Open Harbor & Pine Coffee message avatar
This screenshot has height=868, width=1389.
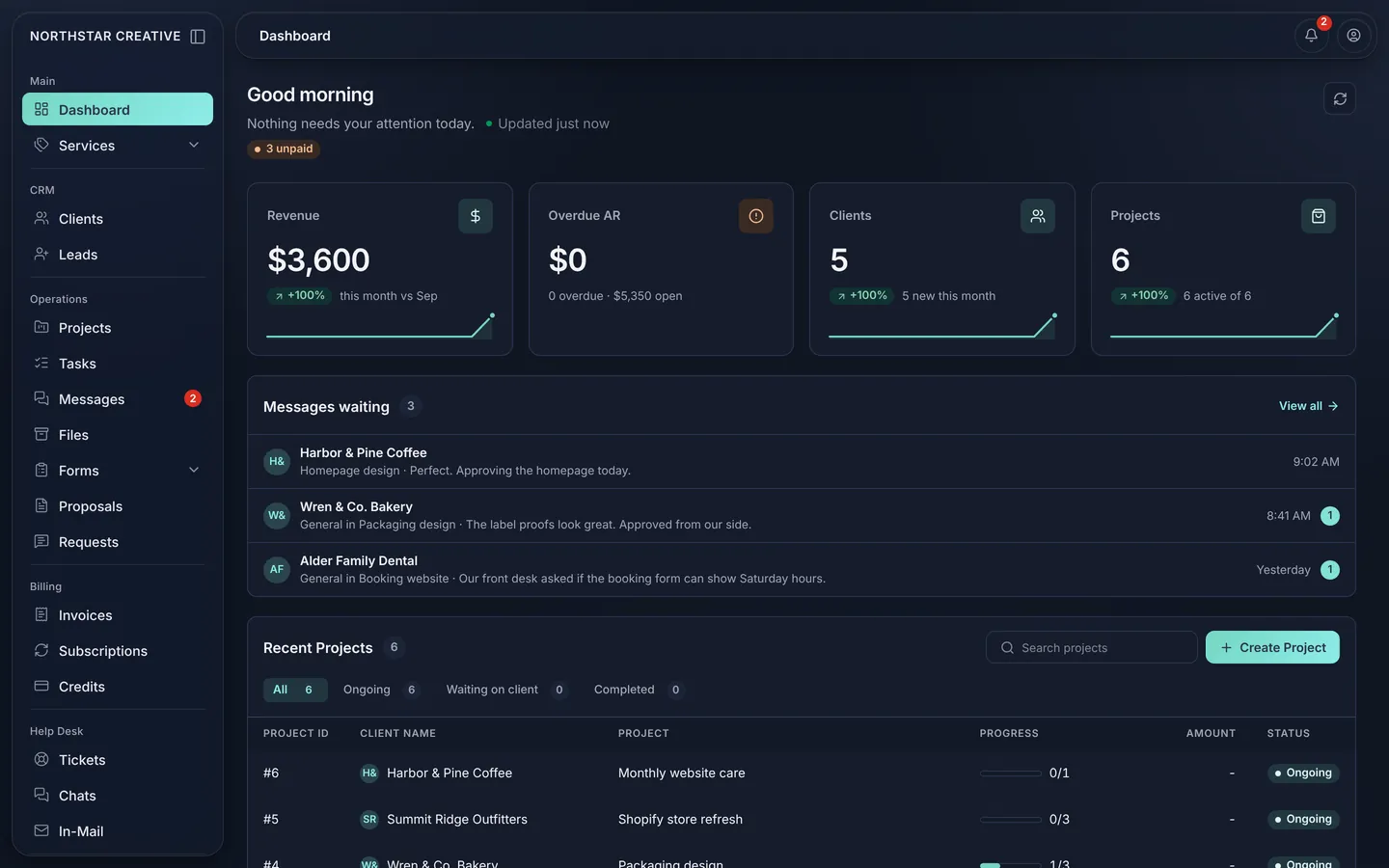277,462
